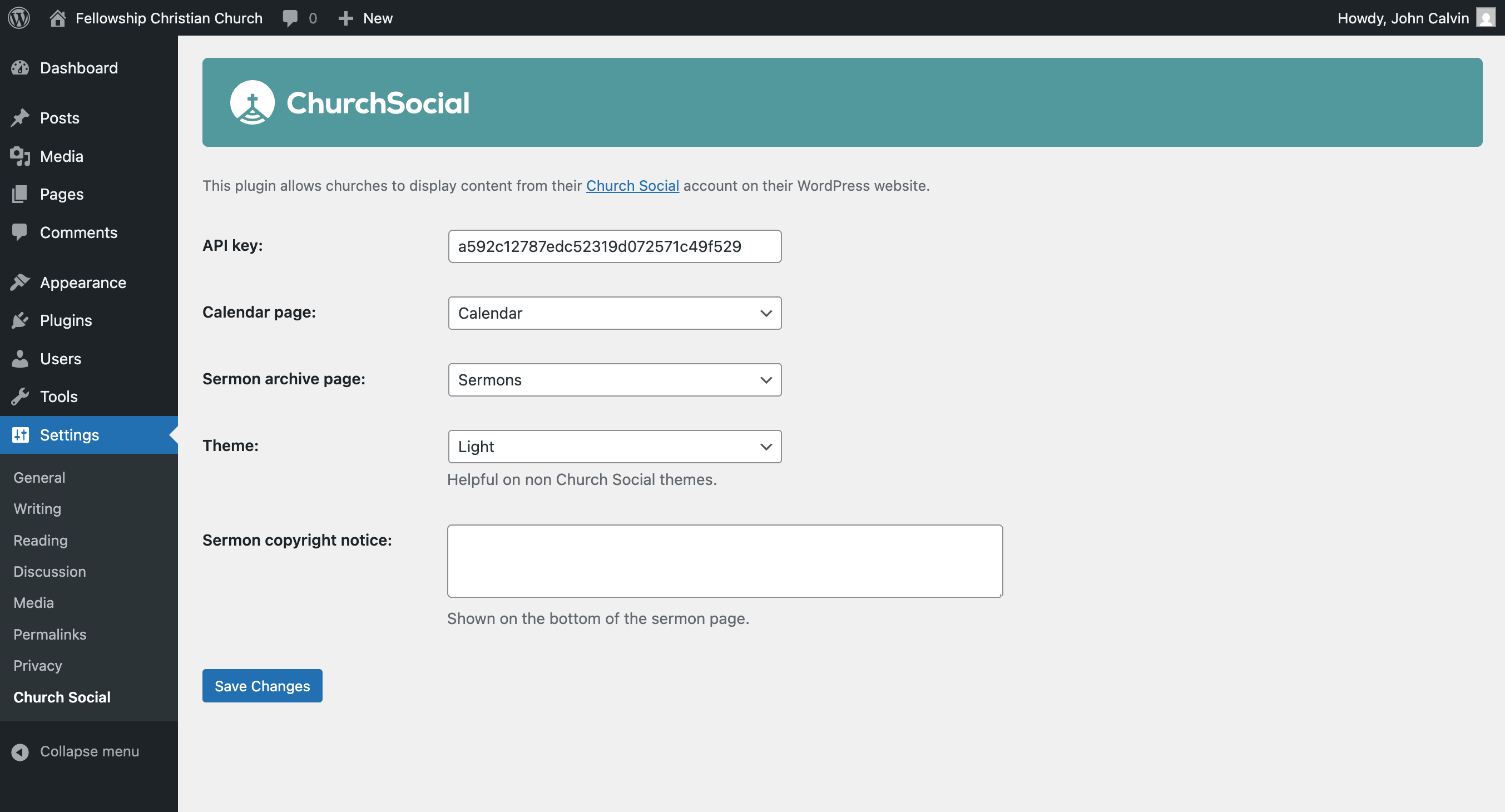
Task: Open the Comments sidebar menu label
Action: tap(79, 232)
